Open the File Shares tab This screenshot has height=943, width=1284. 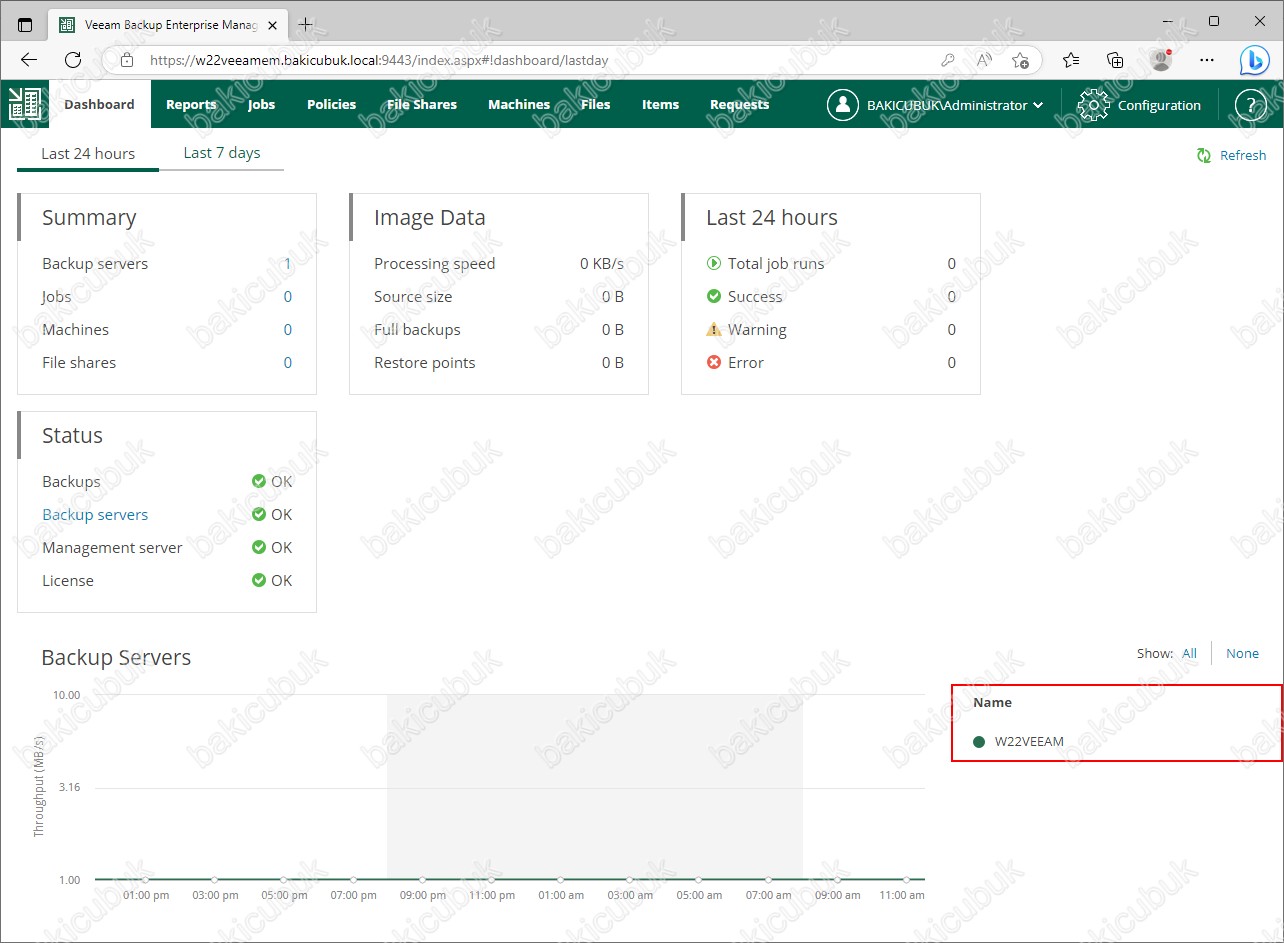click(422, 104)
